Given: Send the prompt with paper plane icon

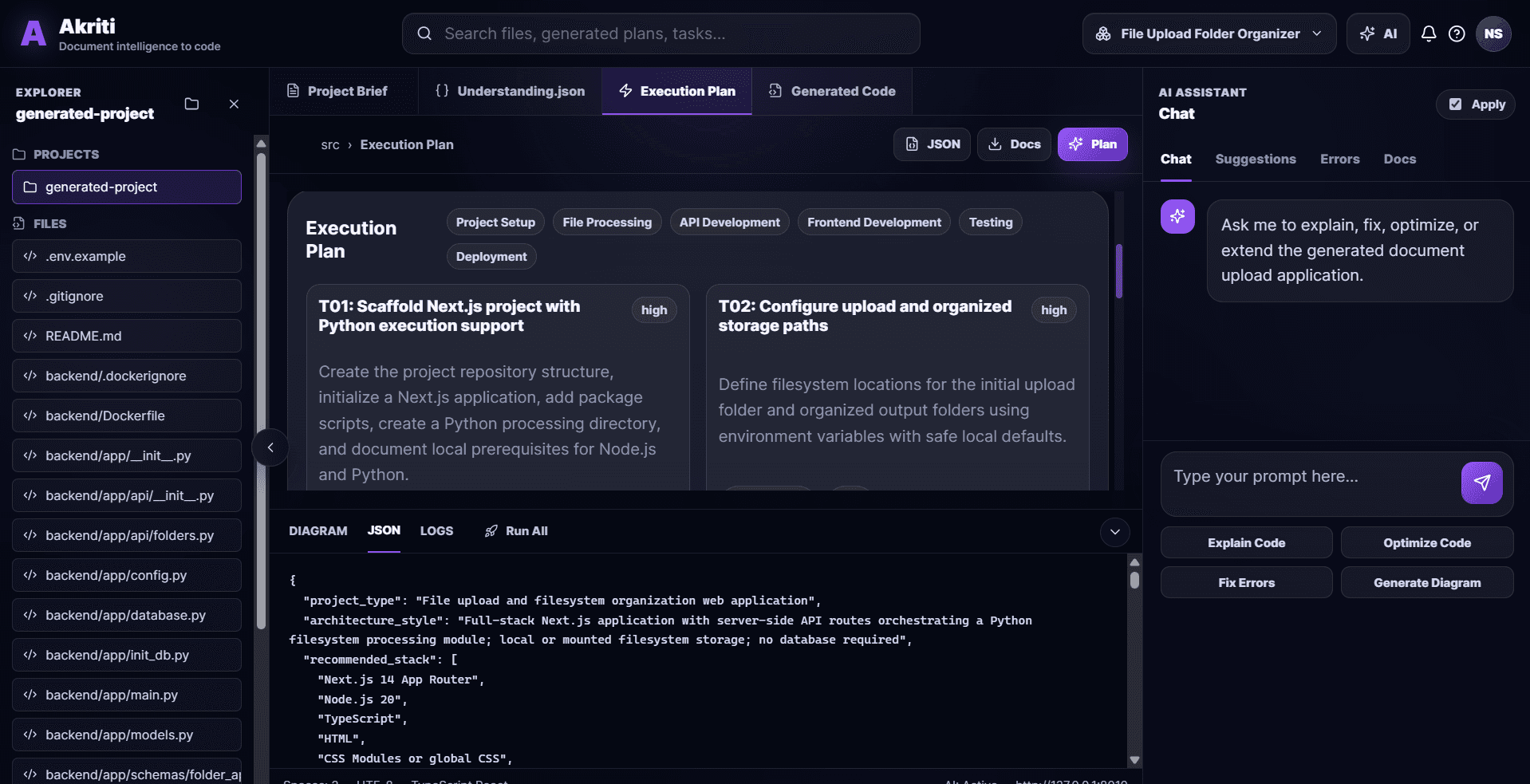Looking at the screenshot, I should click(1481, 482).
